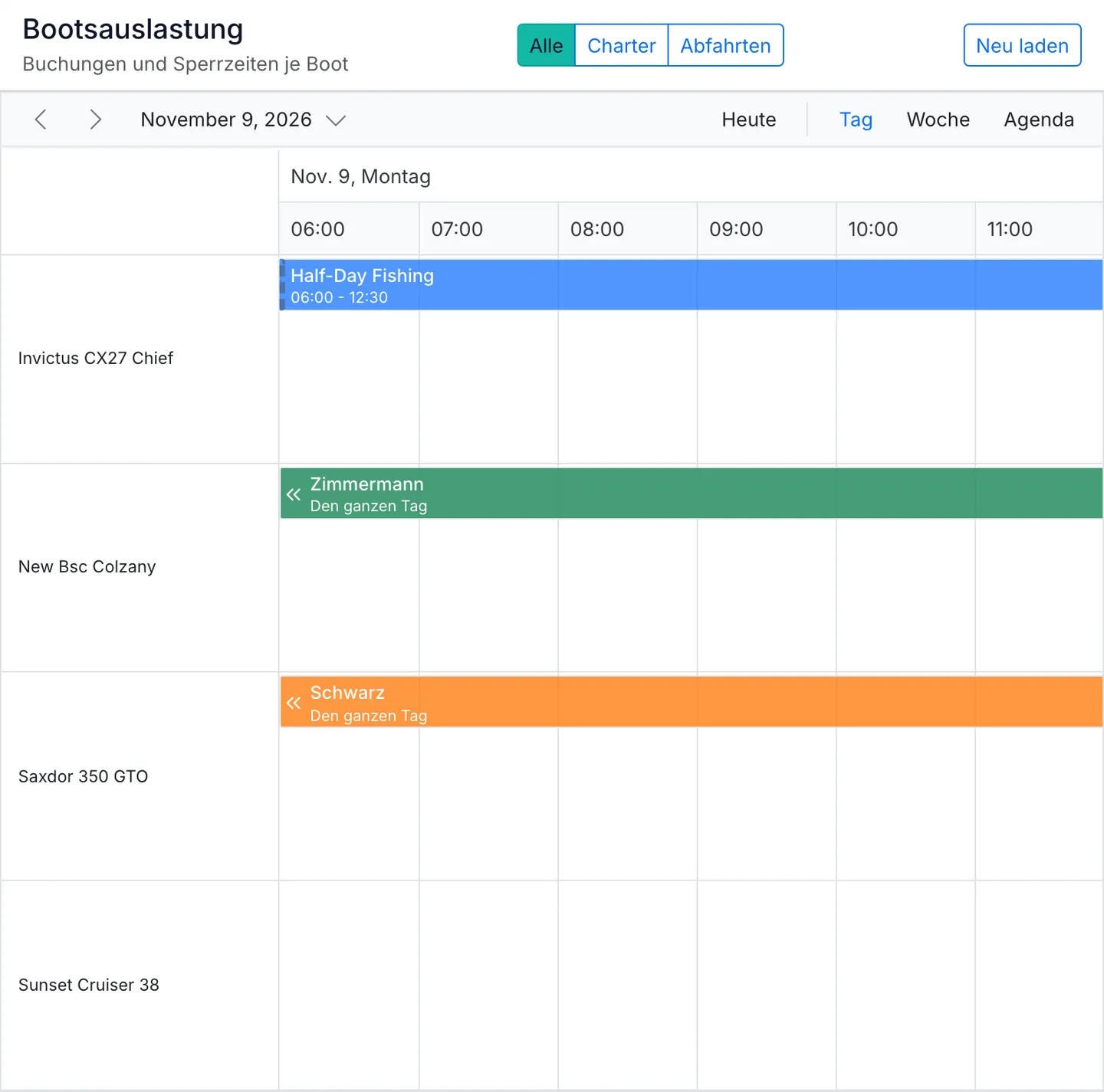Click the 06:00 time header
The width and height of the screenshot is (1104, 1092).
(x=349, y=229)
